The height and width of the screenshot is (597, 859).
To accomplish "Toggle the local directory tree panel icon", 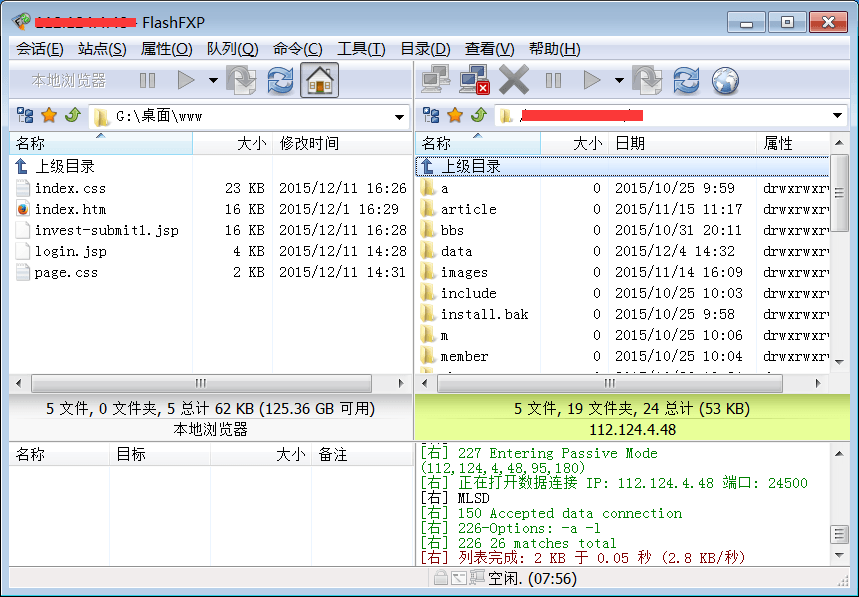I will (22, 115).
